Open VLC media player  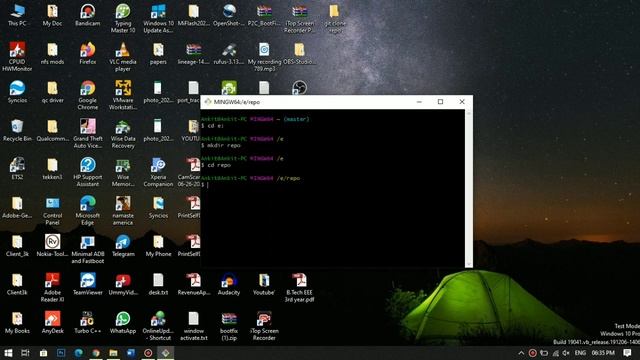(123, 57)
